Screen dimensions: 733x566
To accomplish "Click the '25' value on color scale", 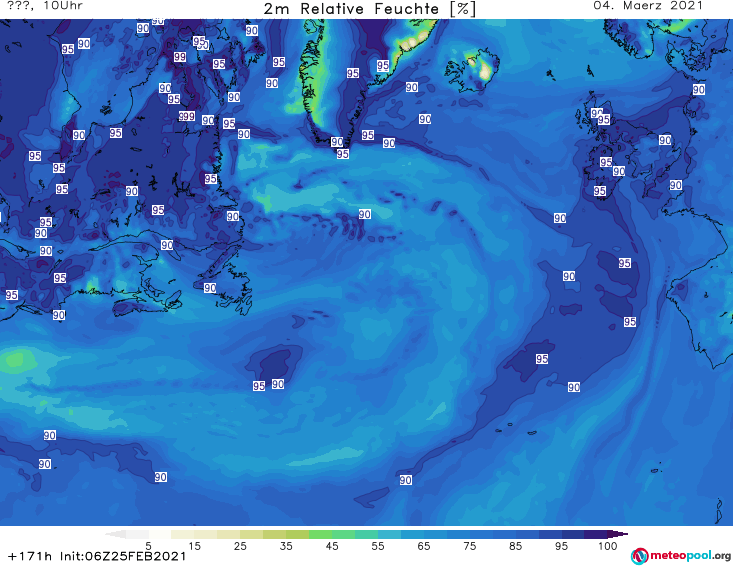I will click(x=240, y=546).
